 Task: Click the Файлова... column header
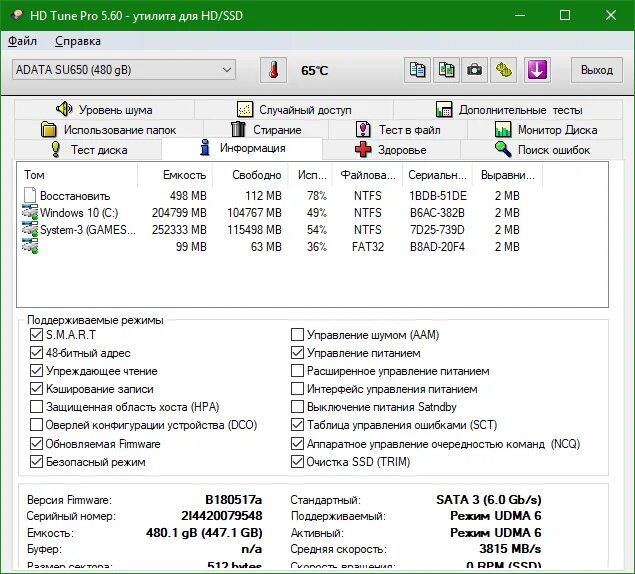pos(367,175)
